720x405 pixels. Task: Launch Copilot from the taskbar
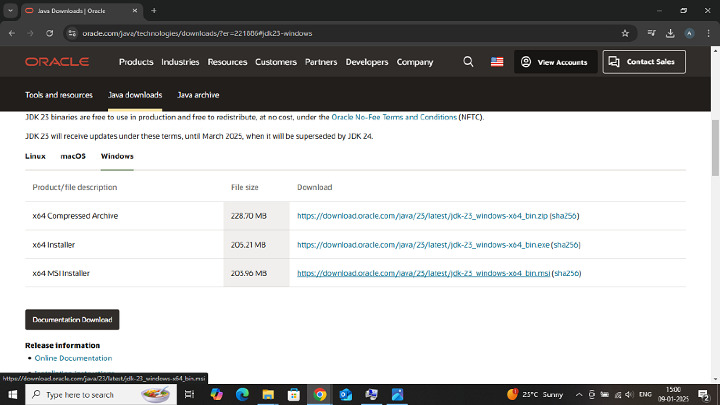pyautogui.click(x=216, y=394)
